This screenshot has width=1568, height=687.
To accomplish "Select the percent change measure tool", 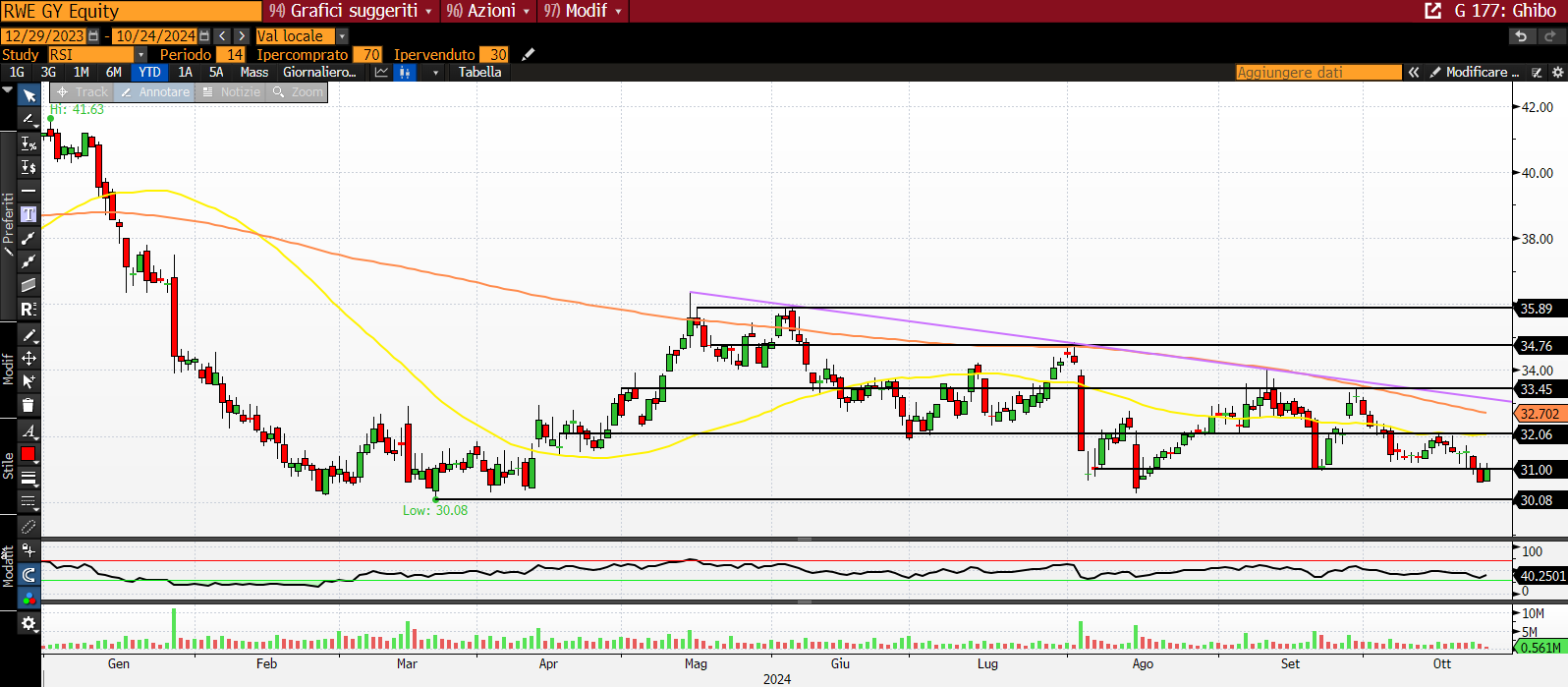I will 28,143.
